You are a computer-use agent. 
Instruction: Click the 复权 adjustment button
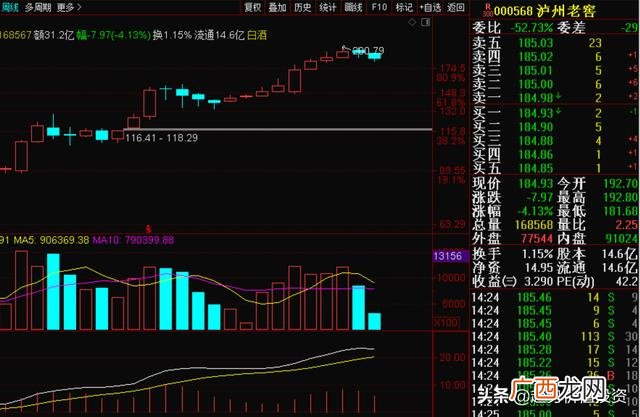(x=252, y=7)
